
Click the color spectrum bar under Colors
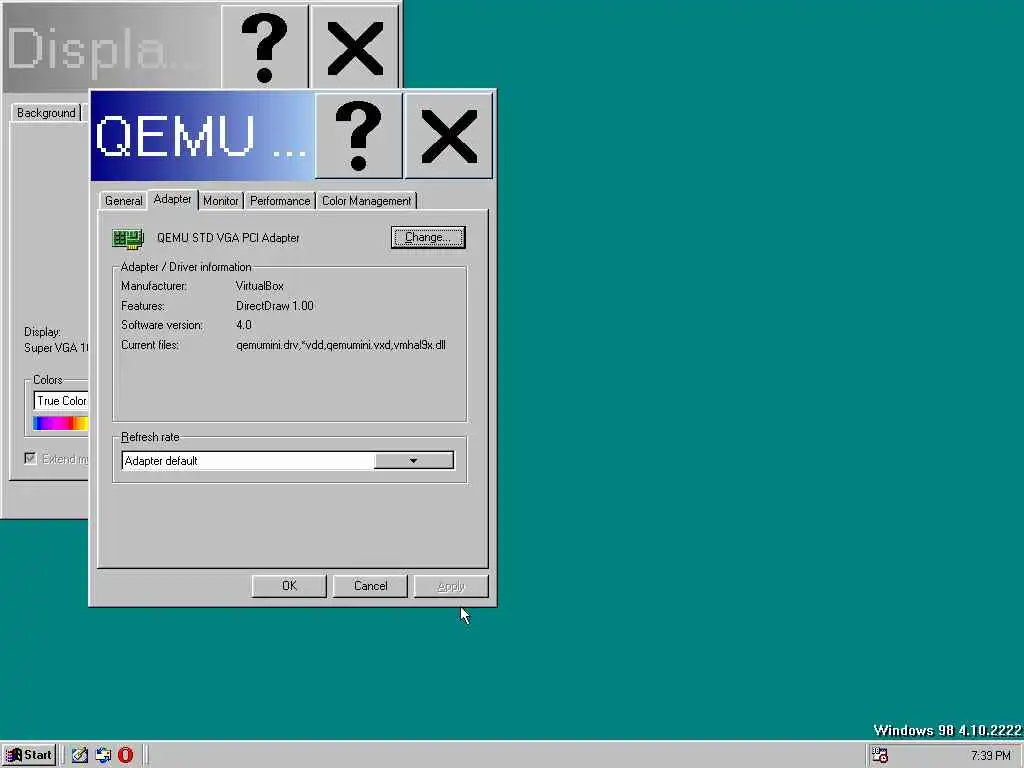click(x=61, y=423)
